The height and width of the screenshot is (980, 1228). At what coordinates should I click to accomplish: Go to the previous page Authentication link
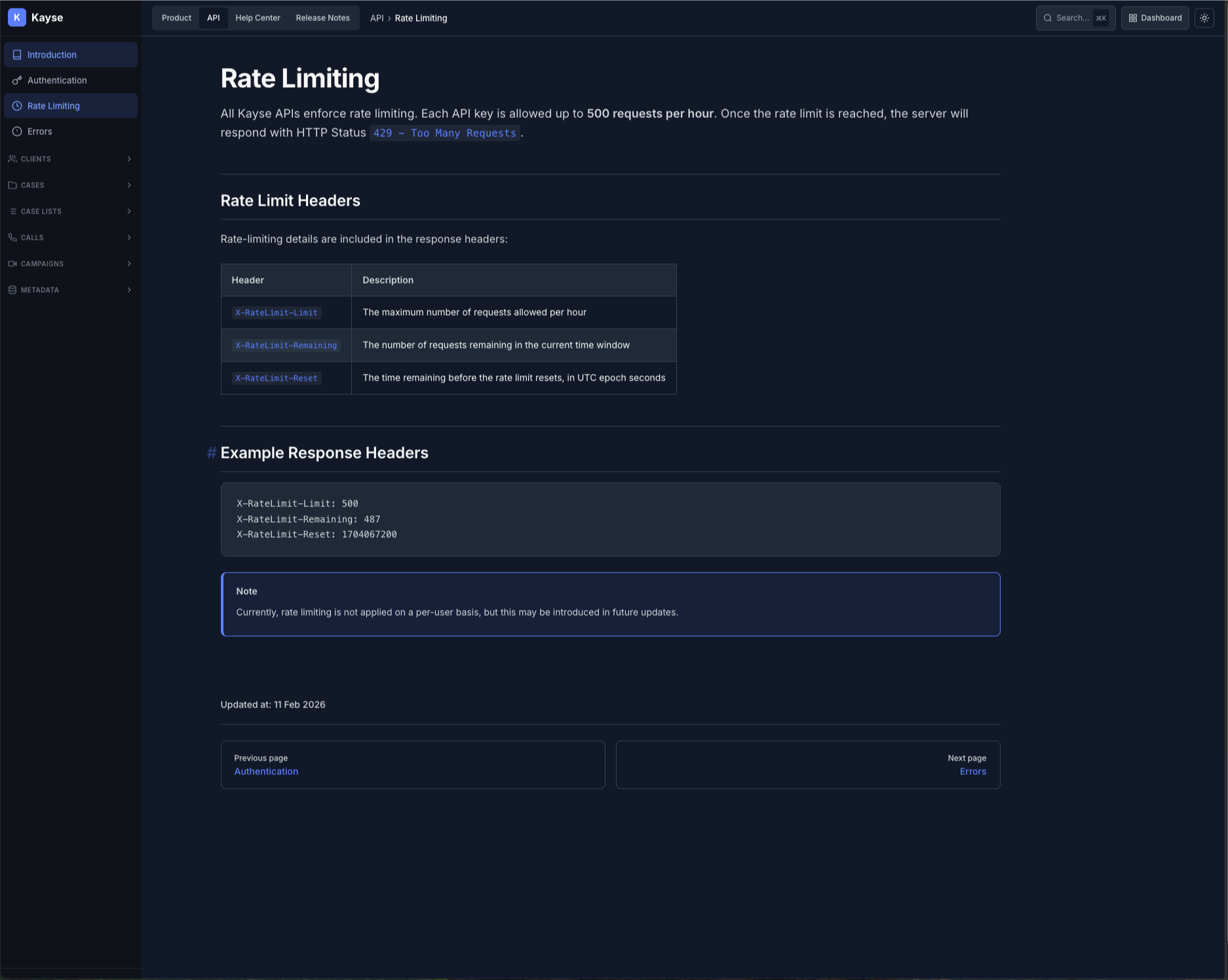click(x=266, y=772)
